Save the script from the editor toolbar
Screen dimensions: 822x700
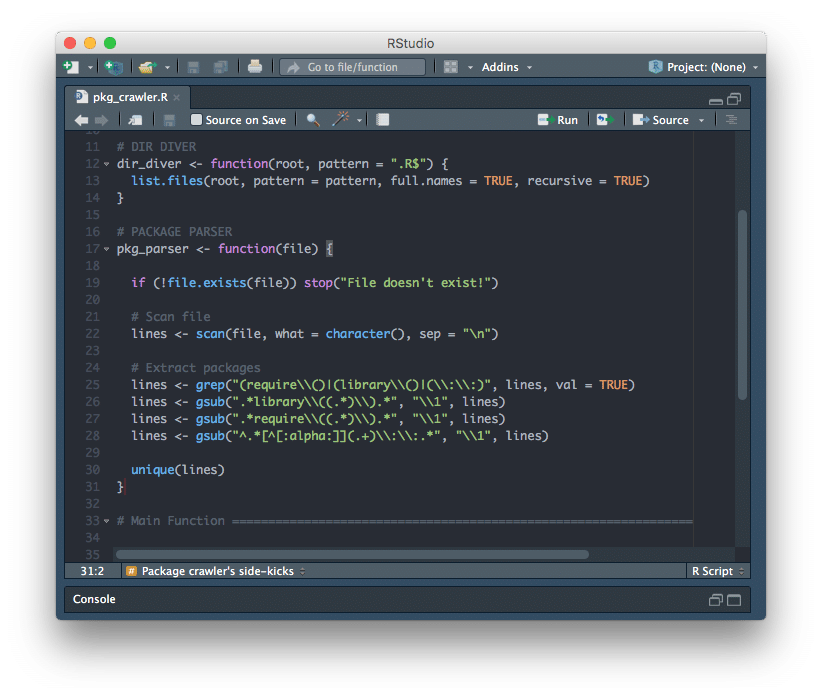click(x=169, y=120)
